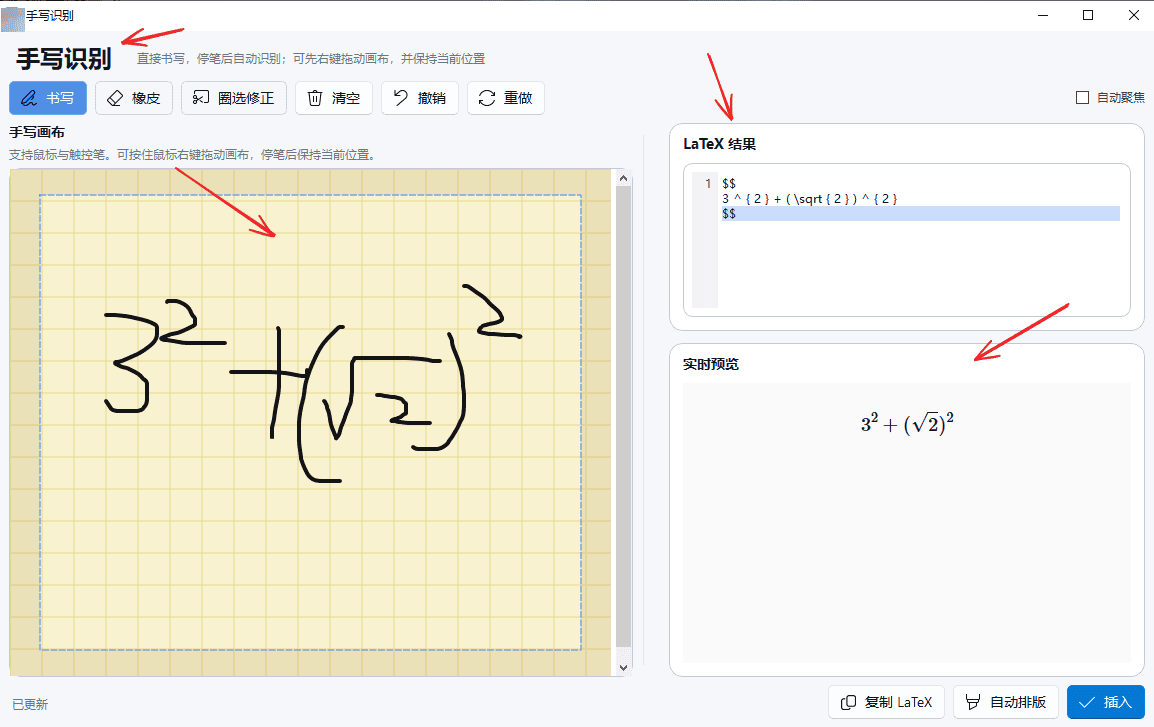Click the \sqrt line in LaTeX code
The image size is (1154, 727).
[810, 199]
